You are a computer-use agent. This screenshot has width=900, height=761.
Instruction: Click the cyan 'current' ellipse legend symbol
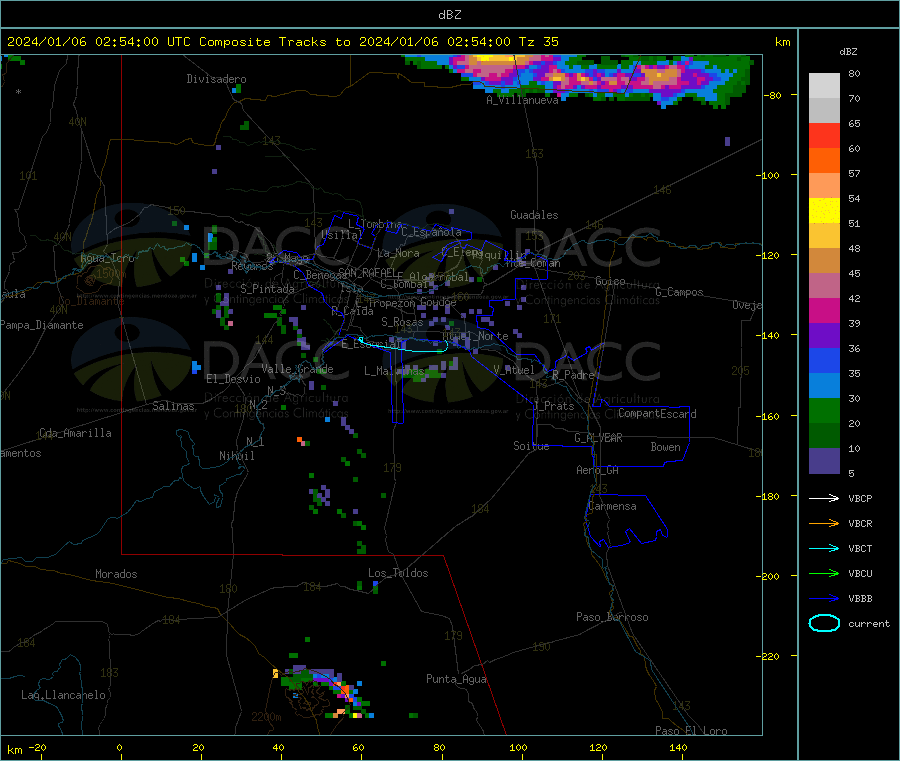tap(824, 623)
